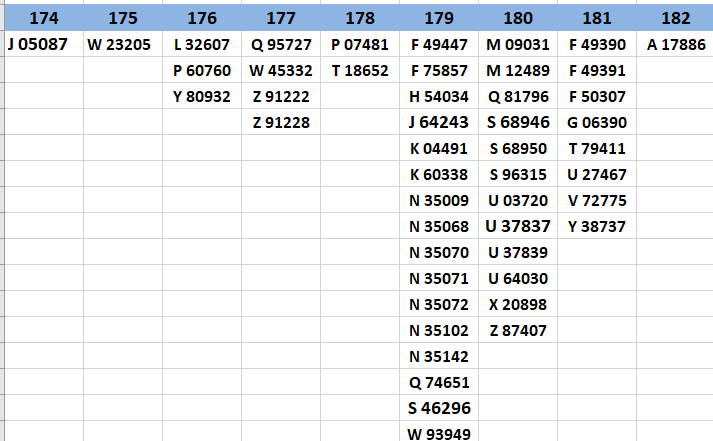Select the Z 91228 cell
The width and height of the screenshot is (713, 441).
[x=281, y=122]
